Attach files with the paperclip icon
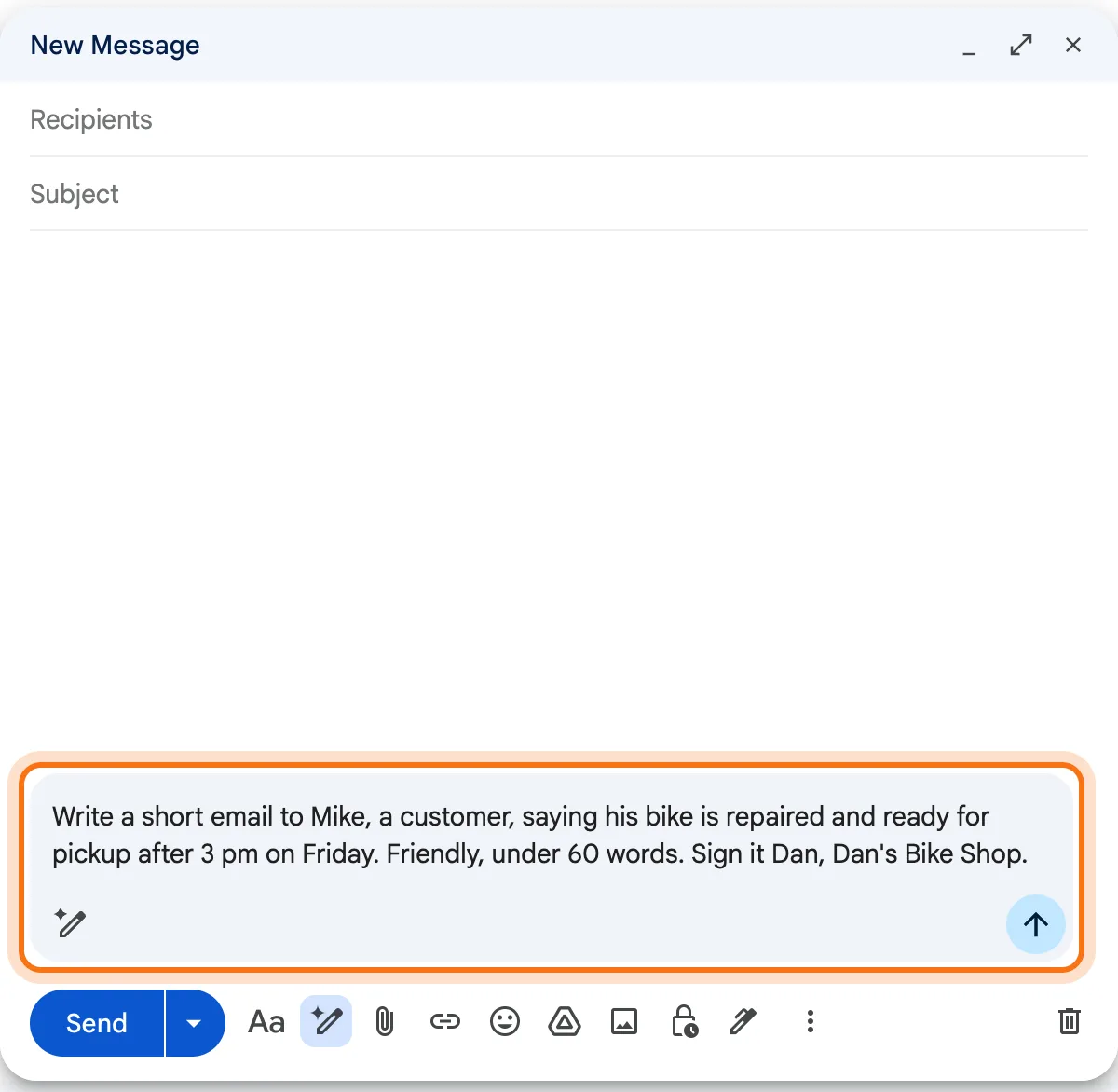 pos(385,1022)
